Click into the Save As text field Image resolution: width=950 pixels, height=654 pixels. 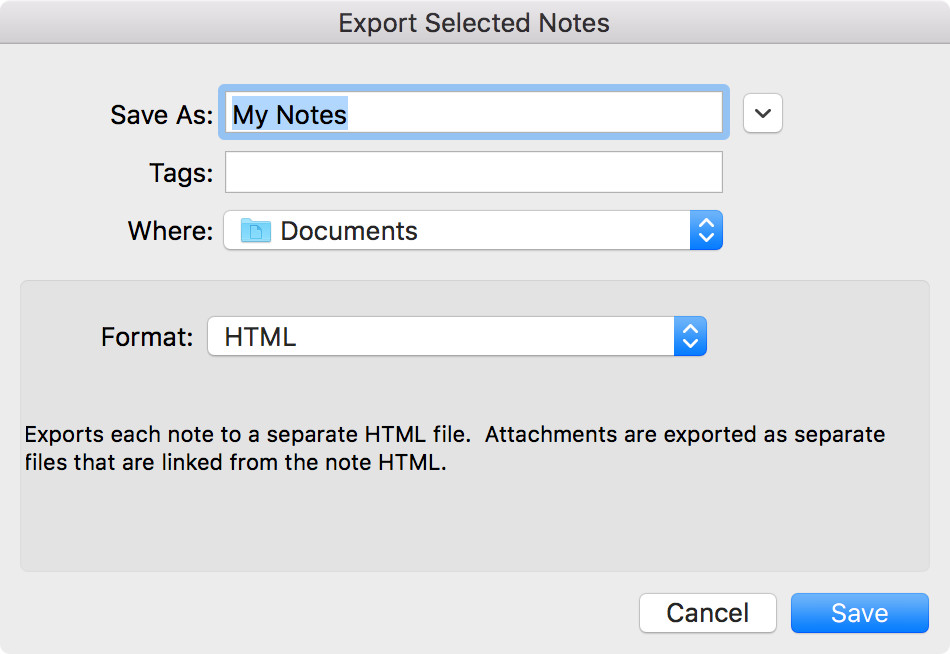[x=474, y=113]
